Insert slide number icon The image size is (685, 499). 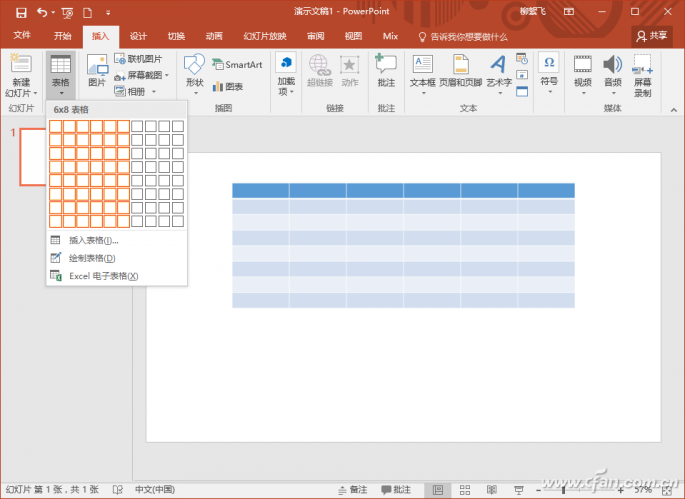[x=522, y=75]
